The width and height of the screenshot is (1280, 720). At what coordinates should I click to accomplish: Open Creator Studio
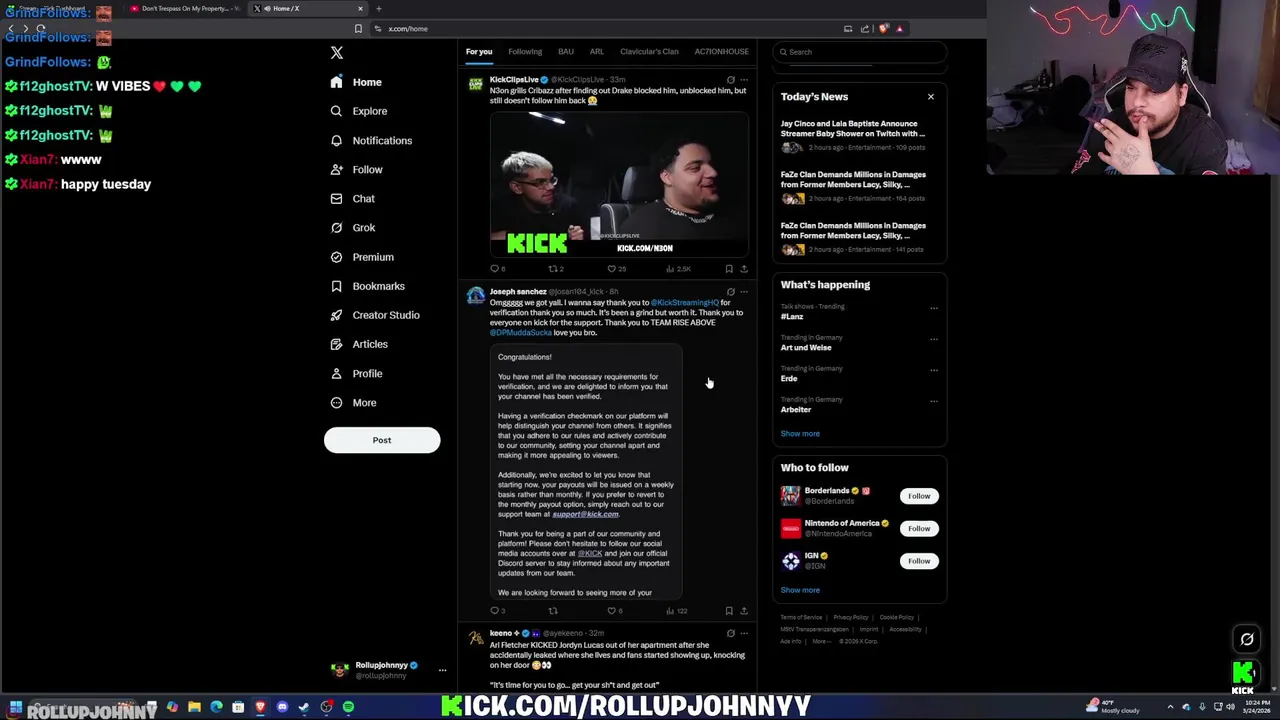tap(374, 315)
